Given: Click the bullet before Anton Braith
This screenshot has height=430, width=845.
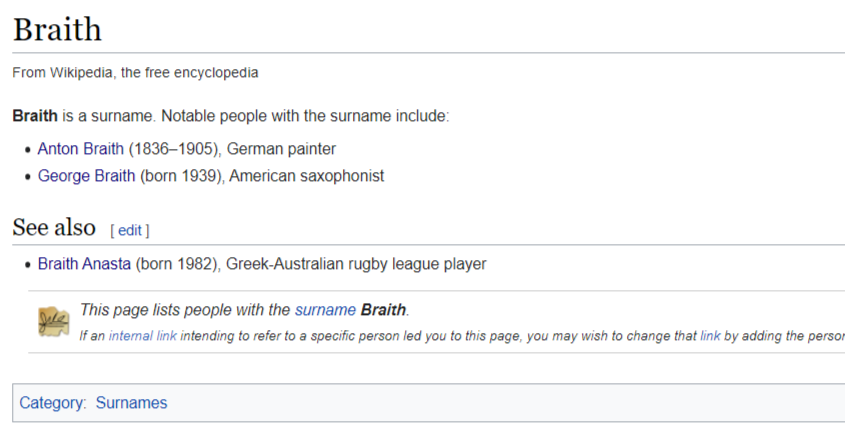Looking at the screenshot, I should pyautogui.click(x=28, y=150).
